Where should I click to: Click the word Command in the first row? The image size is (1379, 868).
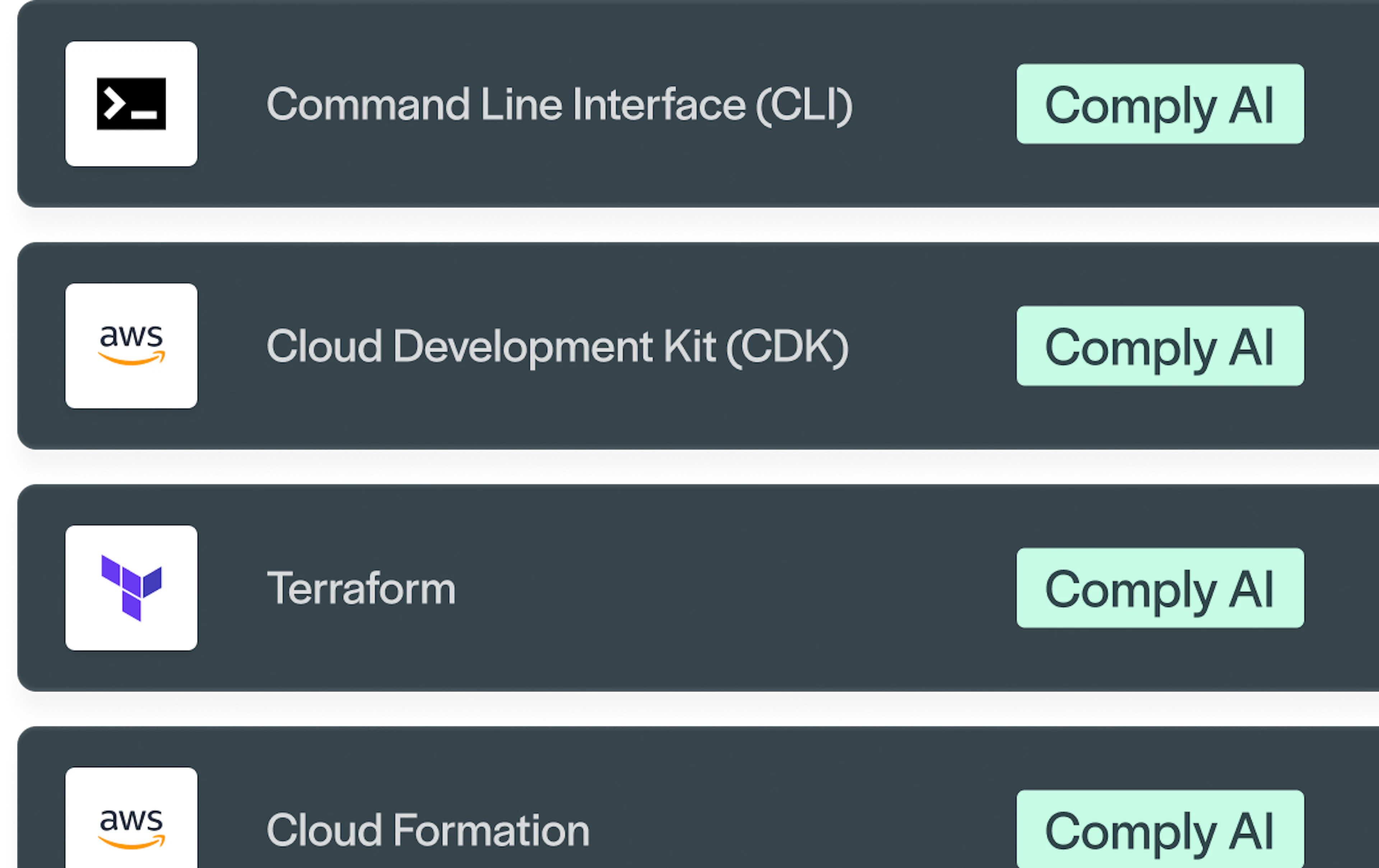(x=368, y=104)
